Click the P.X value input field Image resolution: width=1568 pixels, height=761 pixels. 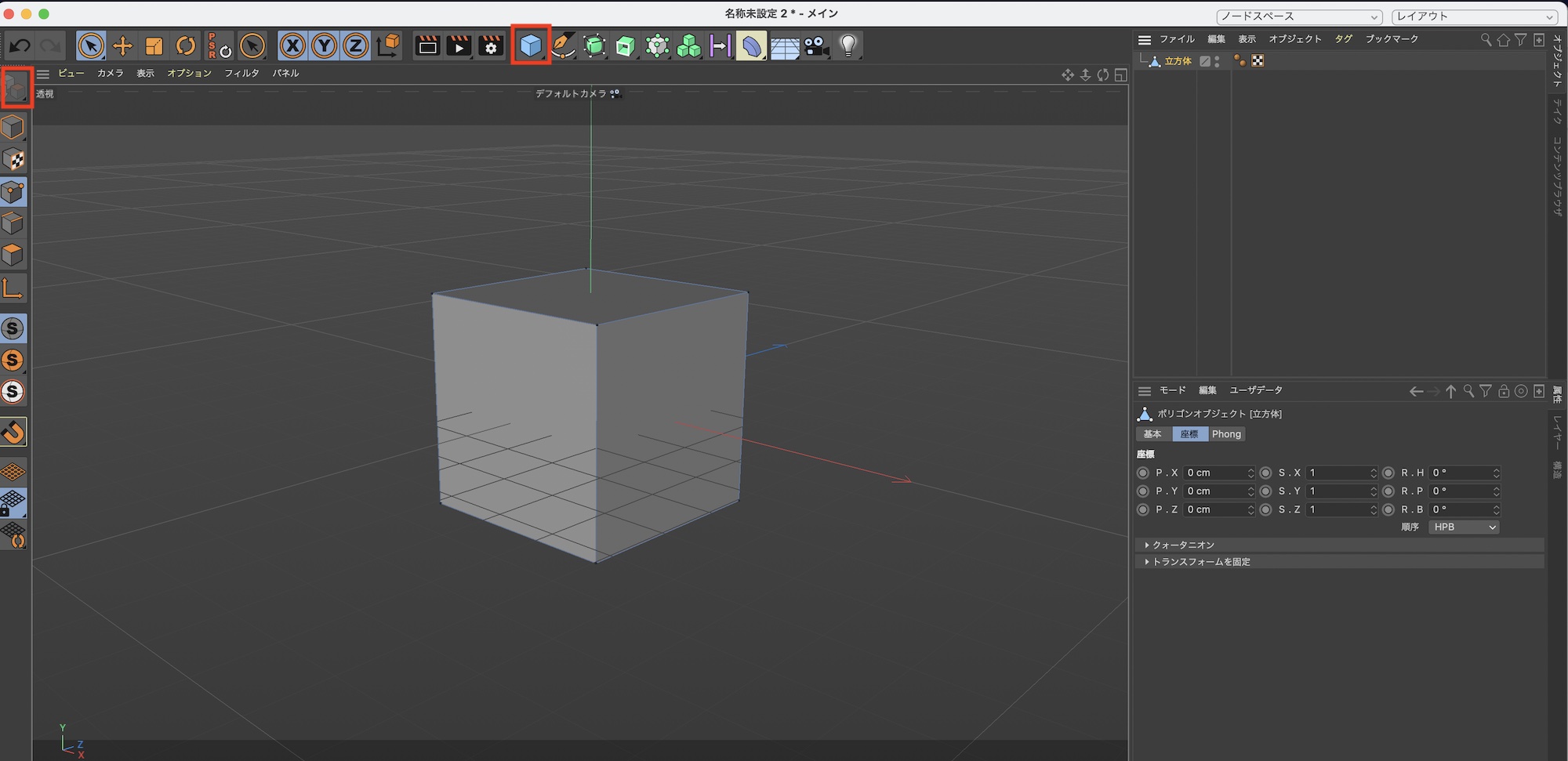coord(1218,473)
